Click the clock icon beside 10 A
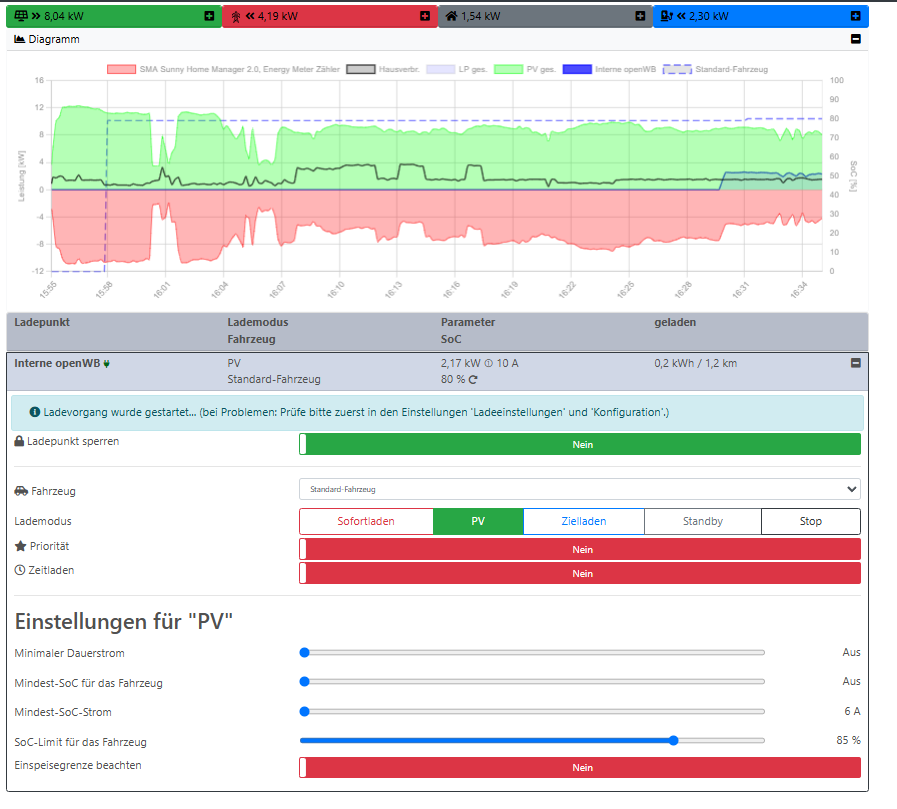Viewport: 897px width, 809px height. coord(489,363)
